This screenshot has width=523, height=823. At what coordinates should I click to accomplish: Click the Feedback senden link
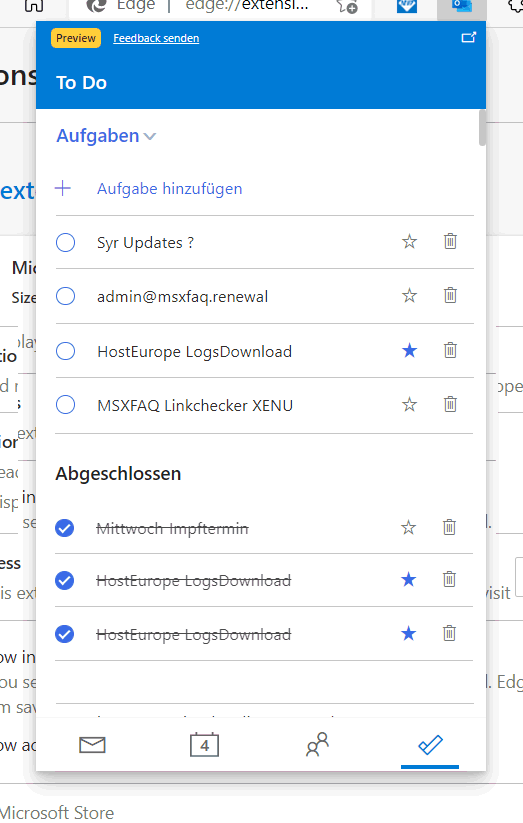pyautogui.click(x=156, y=38)
